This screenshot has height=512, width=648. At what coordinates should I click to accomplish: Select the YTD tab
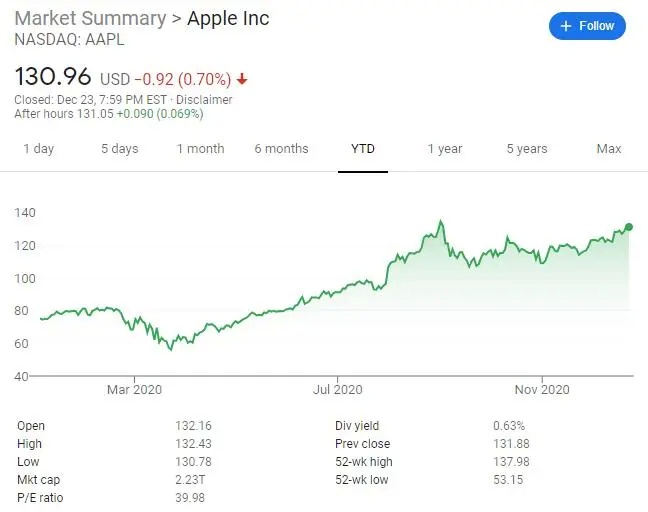(x=363, y=149)
